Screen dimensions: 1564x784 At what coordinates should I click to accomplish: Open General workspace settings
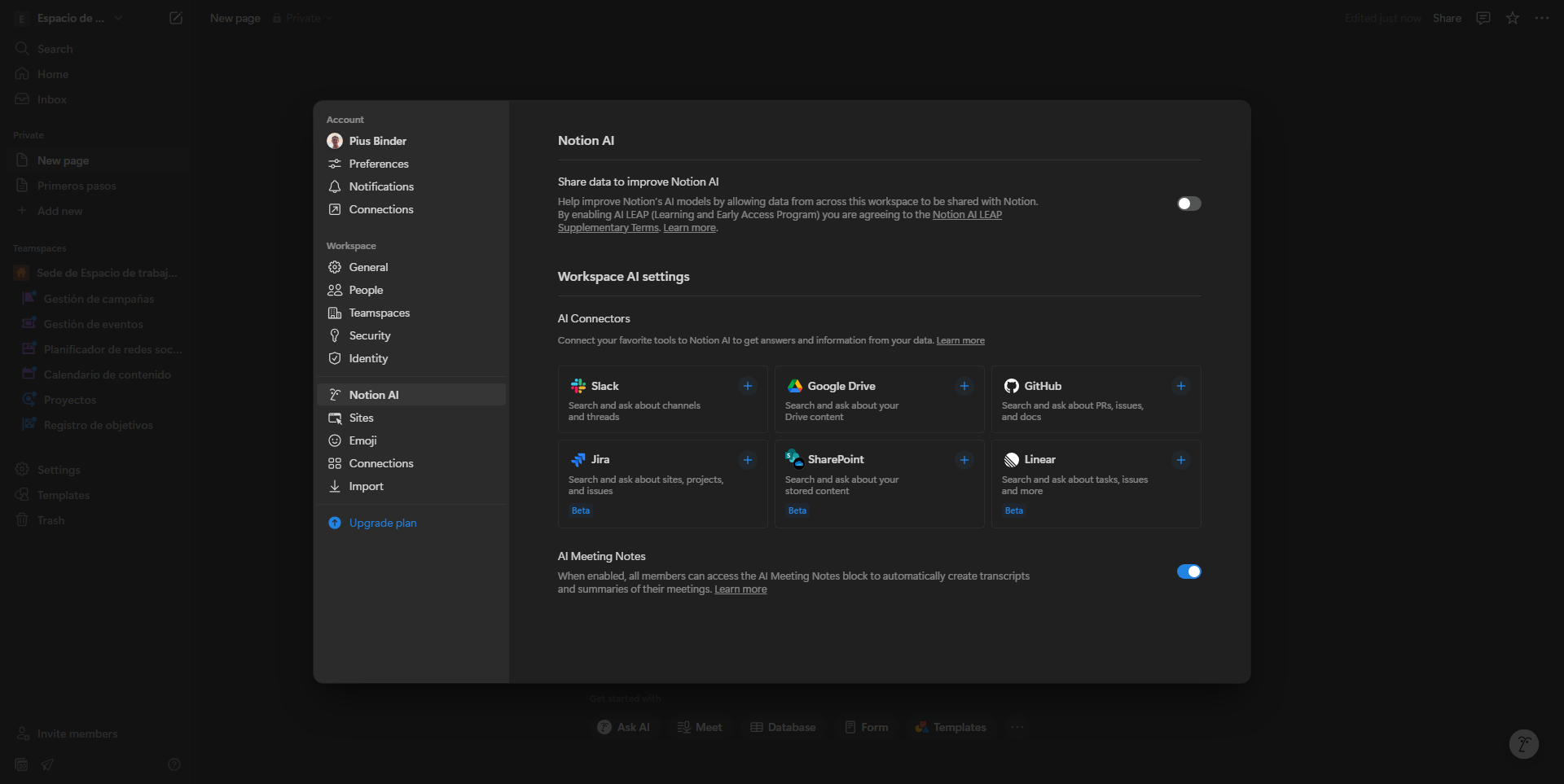coord(411,267)
